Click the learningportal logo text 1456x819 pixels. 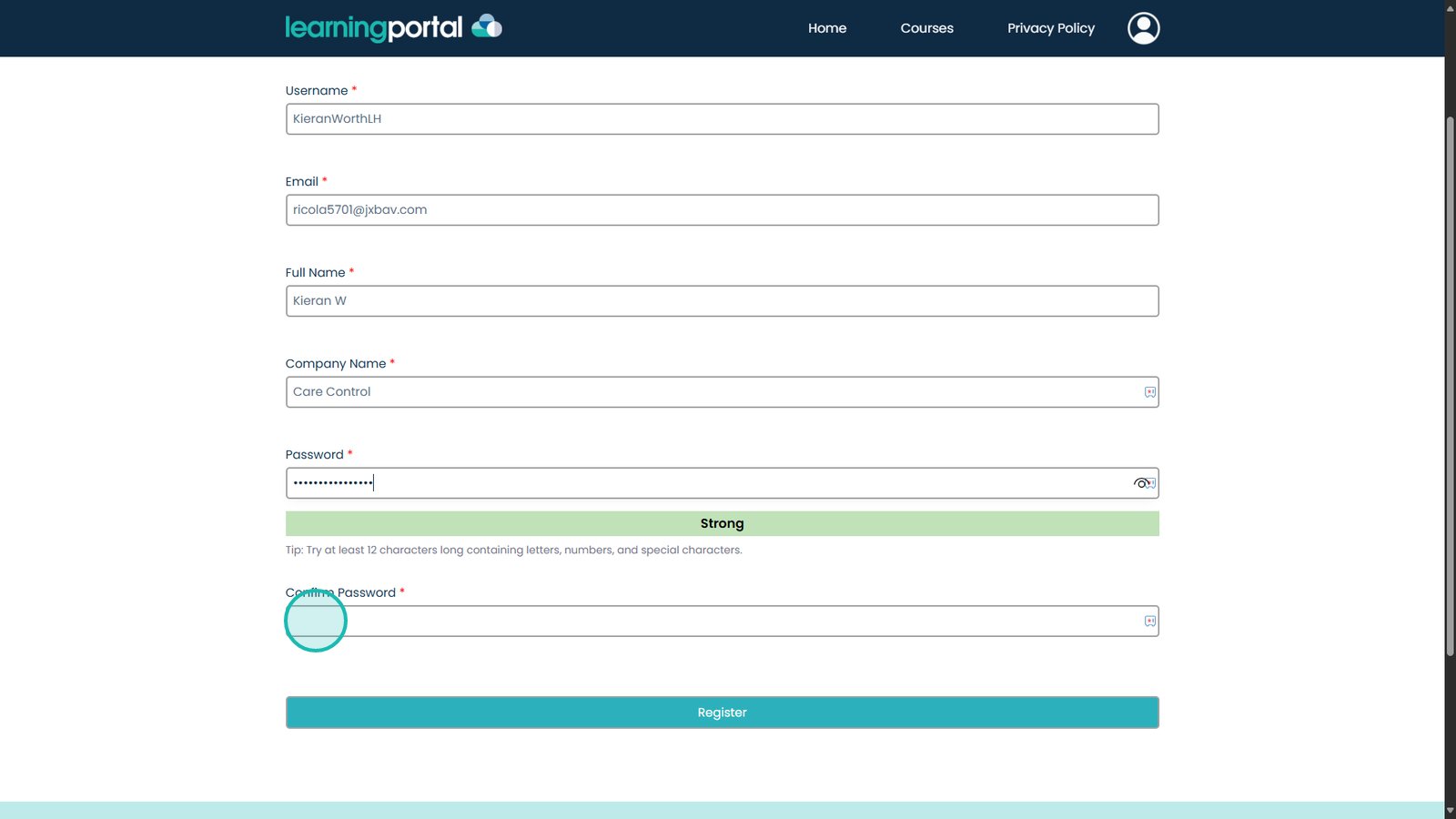pos(374,28)
